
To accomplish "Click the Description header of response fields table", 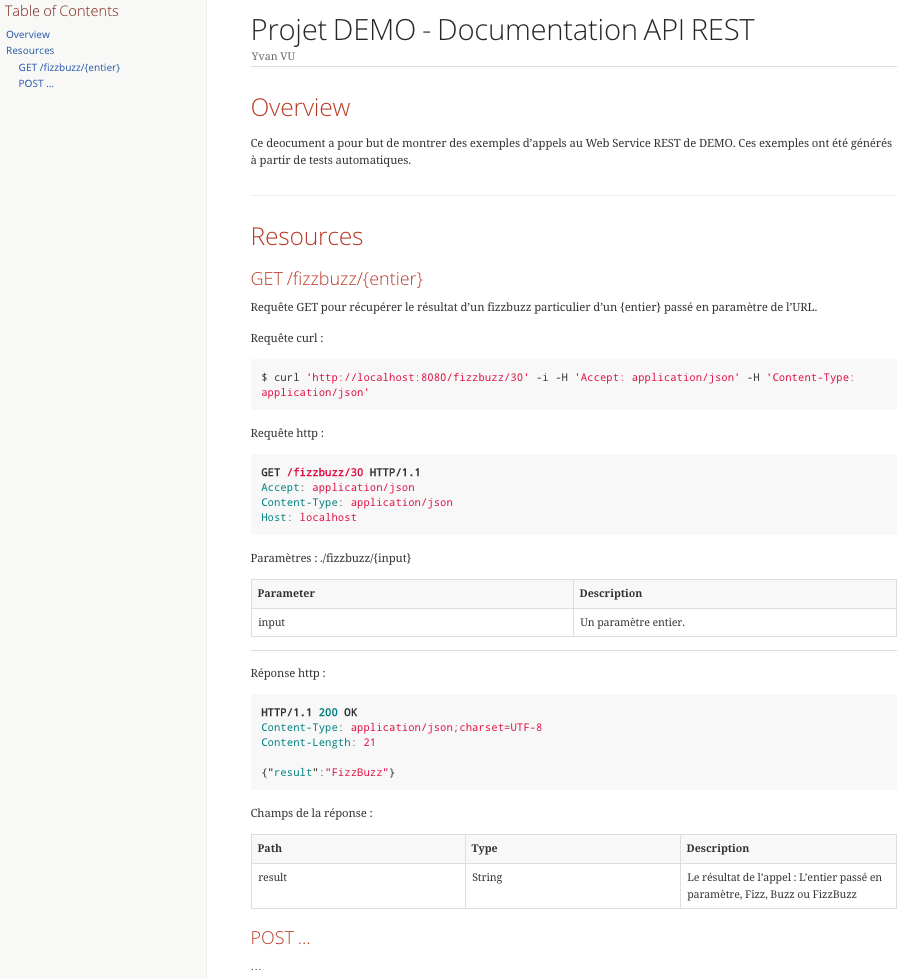I will [788, 849].
